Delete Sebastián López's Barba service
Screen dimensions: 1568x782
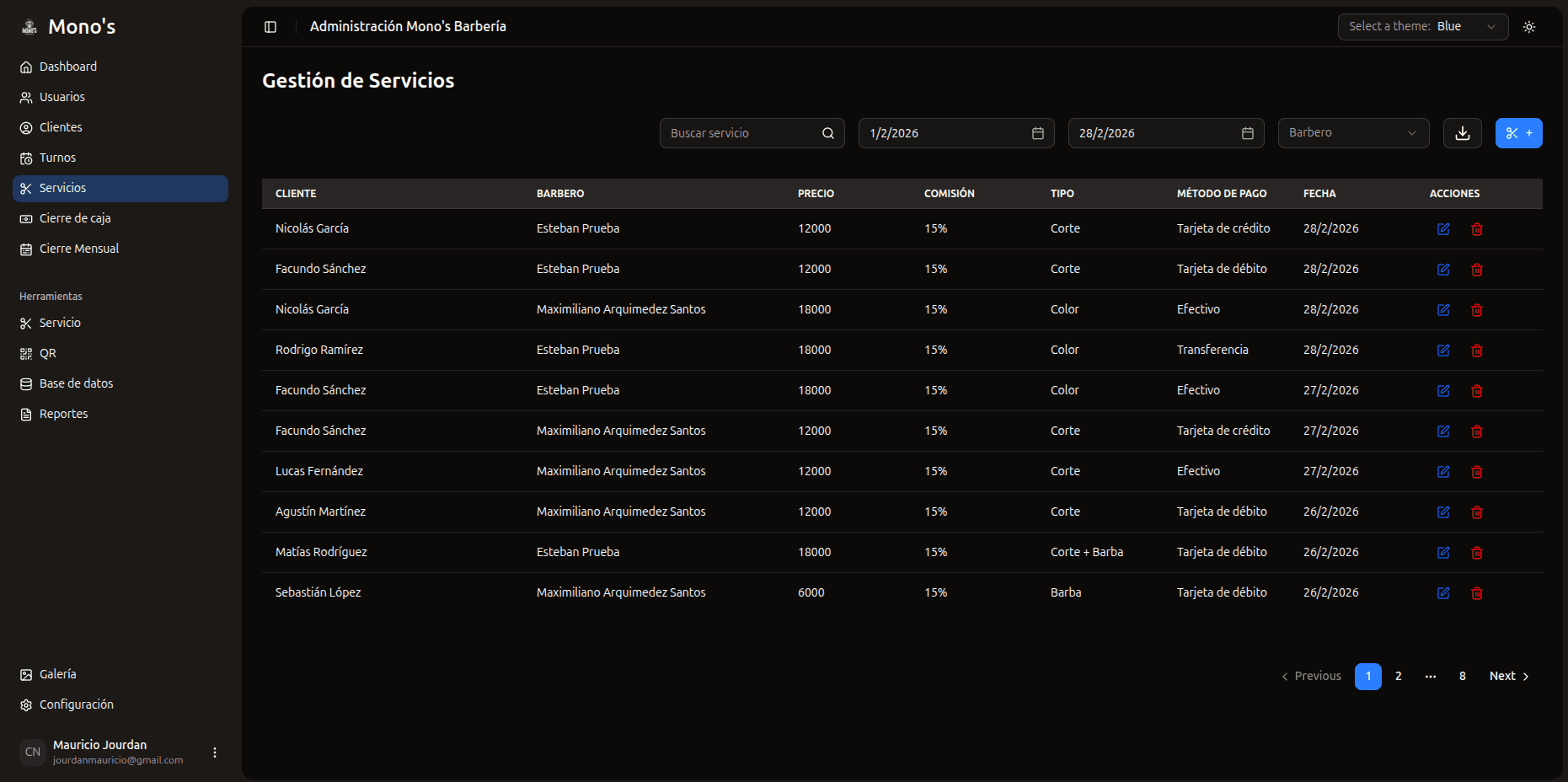coord(1476,592)
